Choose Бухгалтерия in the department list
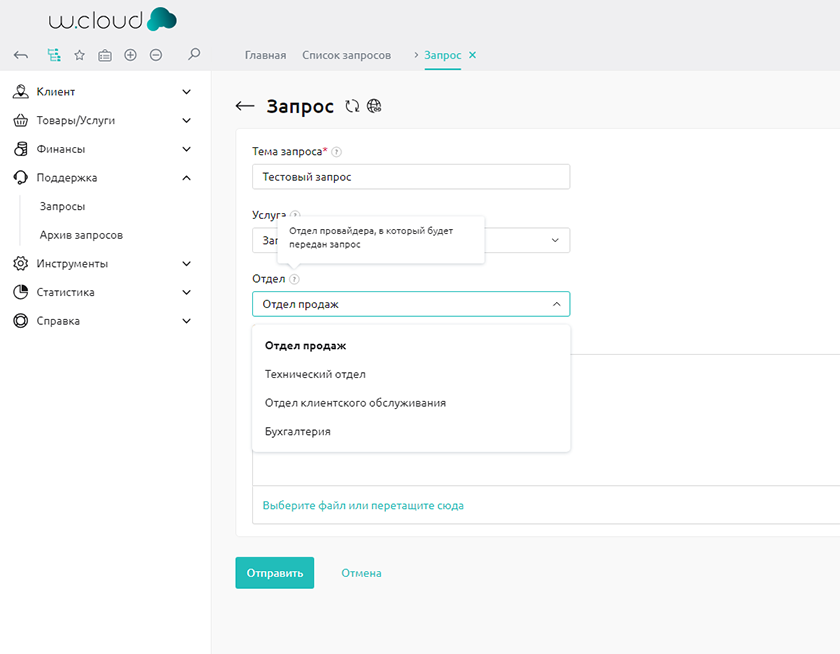Image resolution: width=840 pixels, height=654 pixels. pyautogui.click(x=297, y=432)
